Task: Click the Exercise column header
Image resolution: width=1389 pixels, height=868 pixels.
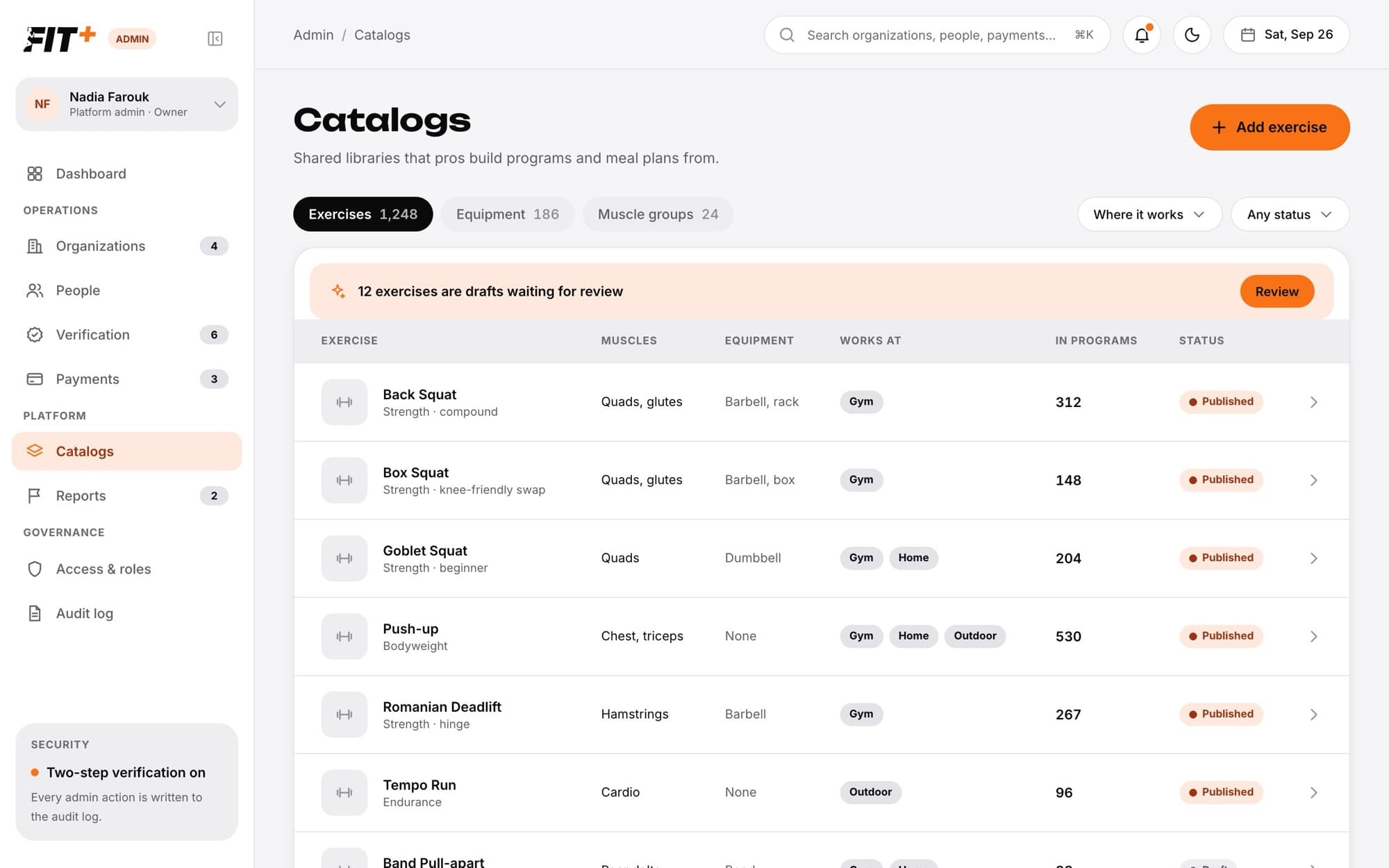Action: click(x=349, y=341)
